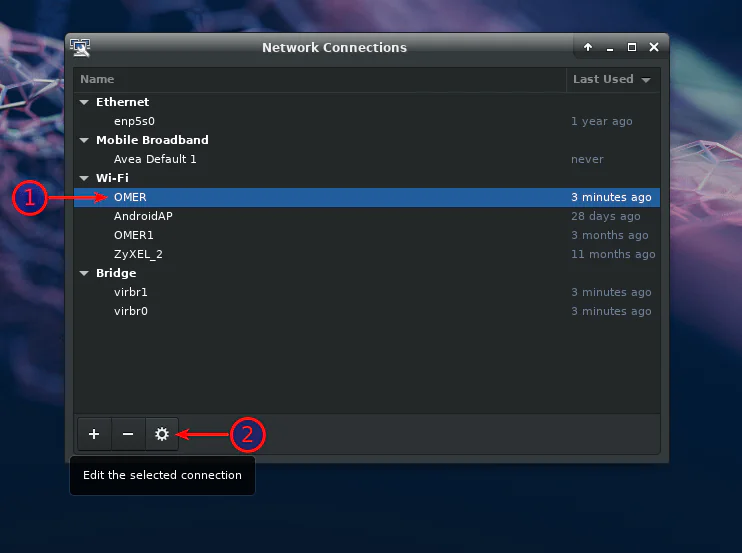The image size is (742, 553).
Task: Click the Network Connections window icon
Action: 81,47
